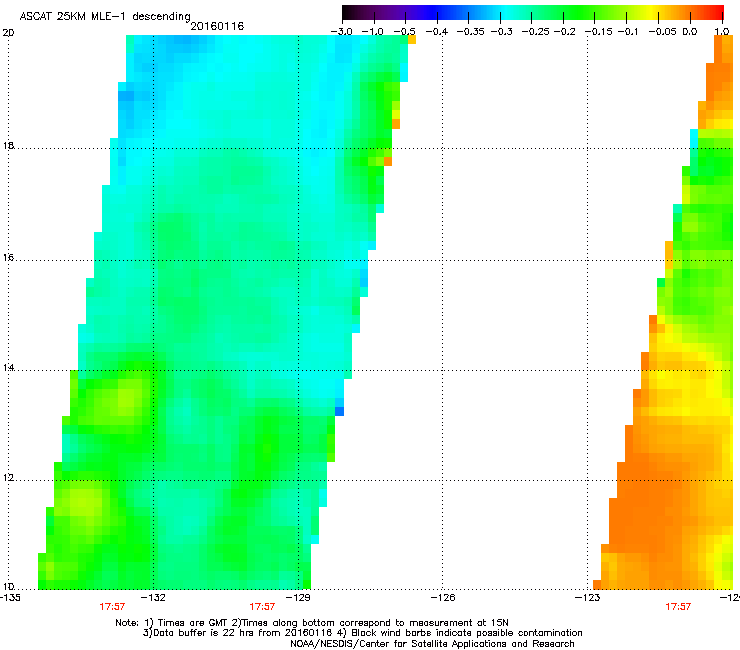Click the latitude axis label "18"

[8, 146]
